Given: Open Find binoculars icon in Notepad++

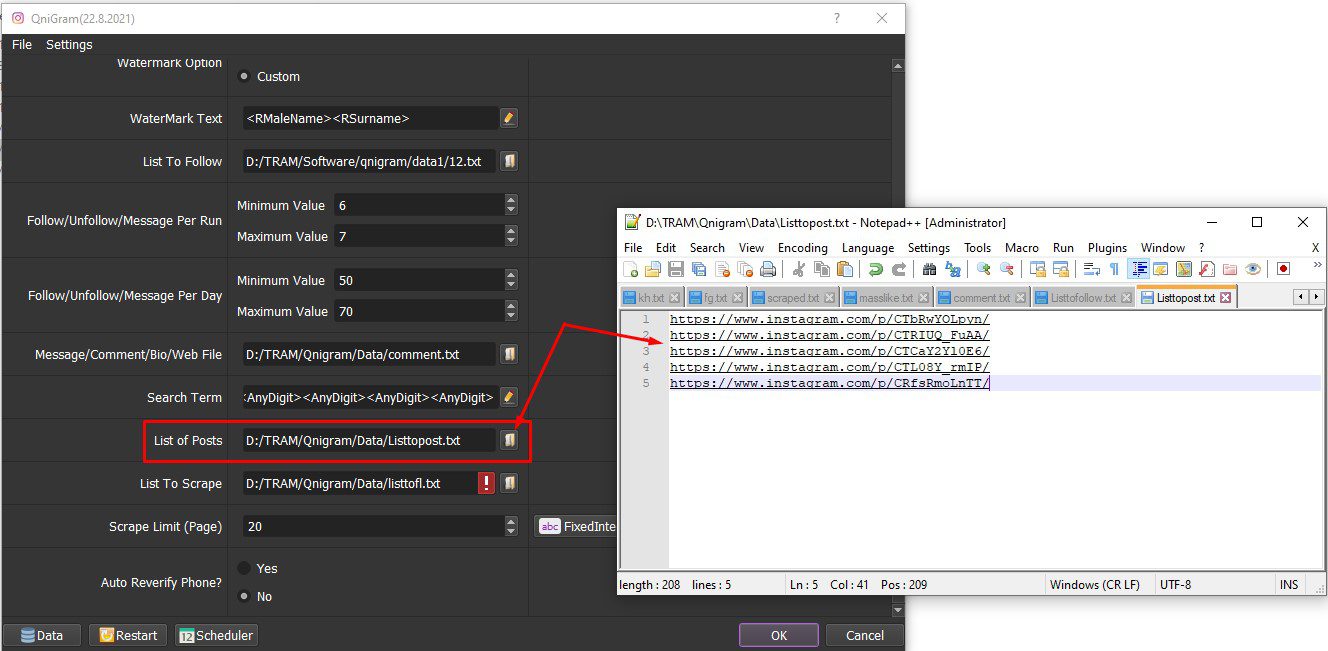Looking at the screenshot, I should coord(930,269).
